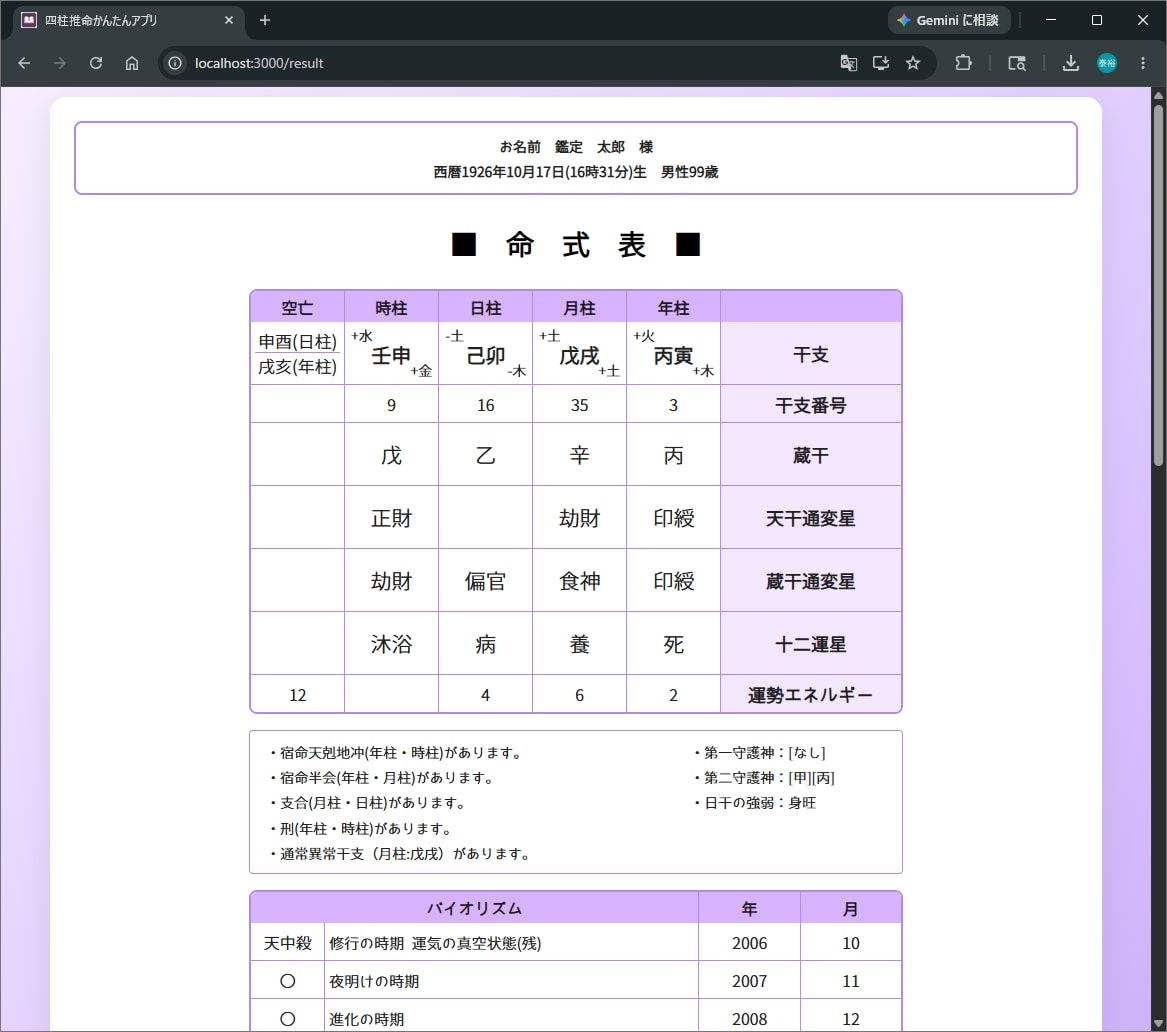Click the 空亡 column header
The height and width of the screenshot is (1032, 1167).
tap(297, 307)
